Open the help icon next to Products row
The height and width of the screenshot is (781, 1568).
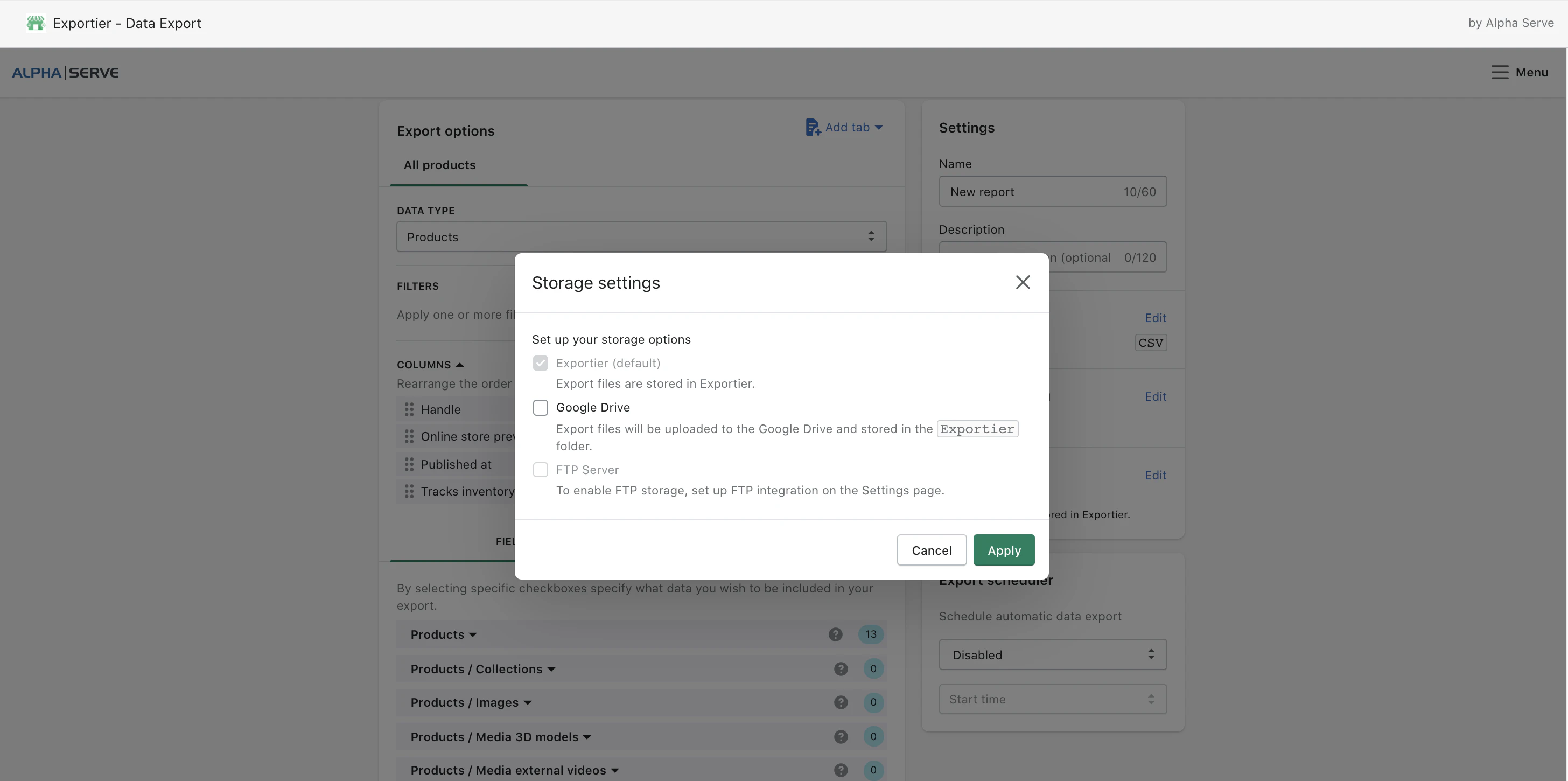tap(835, 634)
